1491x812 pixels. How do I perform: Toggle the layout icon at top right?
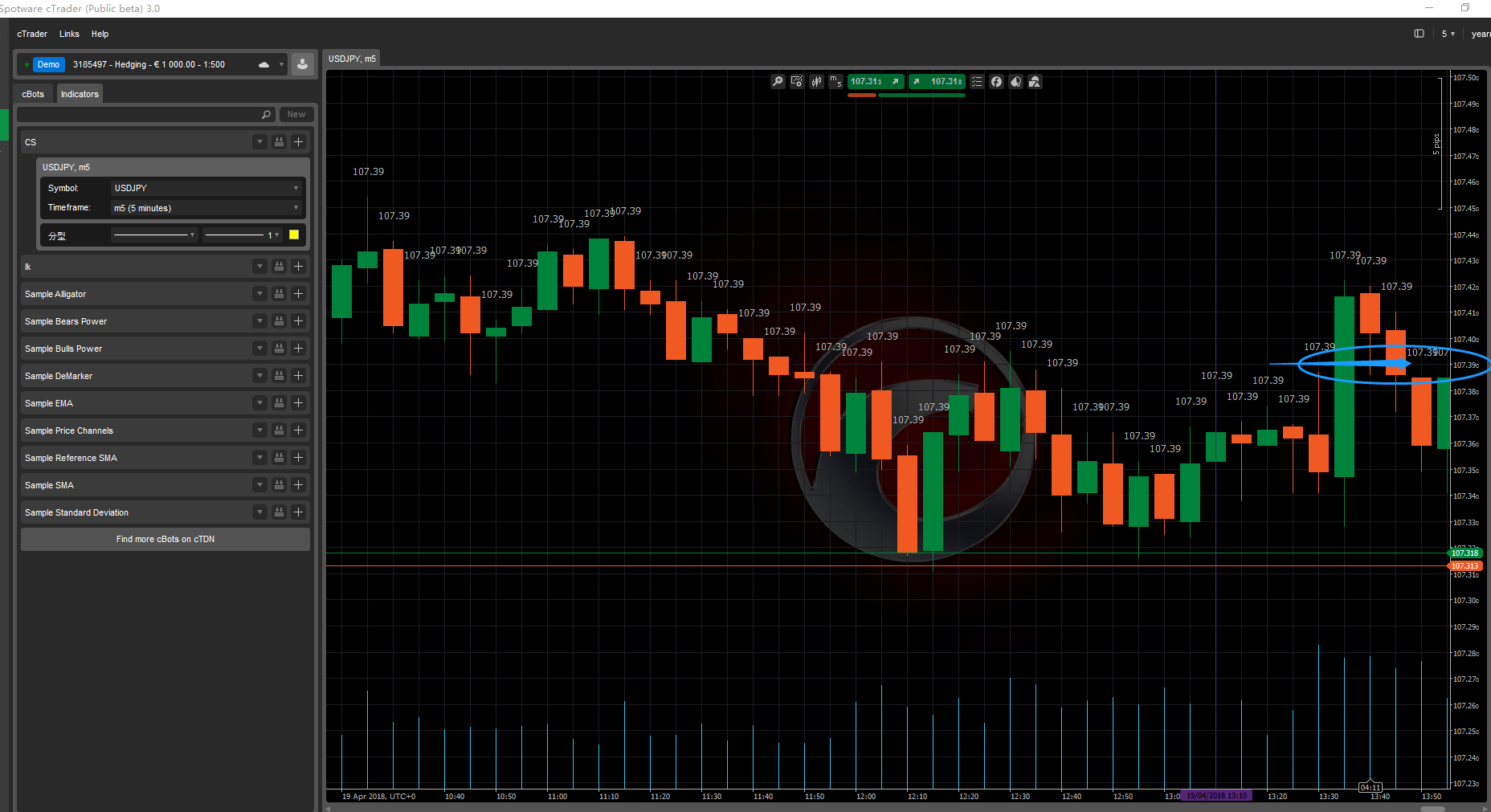pyautogui.click(x=1419, y=34)
